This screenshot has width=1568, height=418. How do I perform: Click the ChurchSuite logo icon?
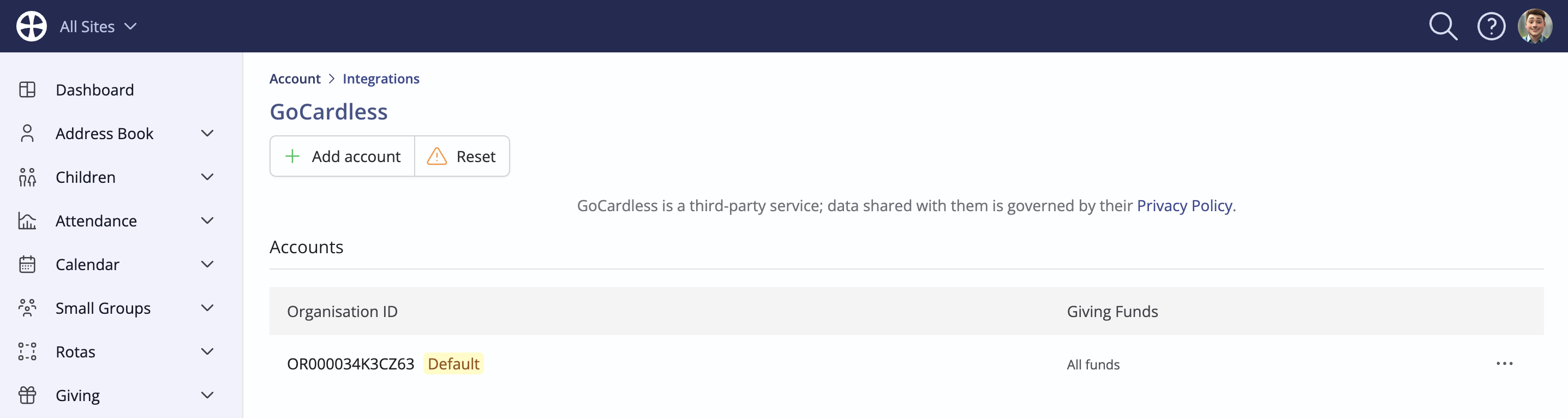tap(32, 26)
